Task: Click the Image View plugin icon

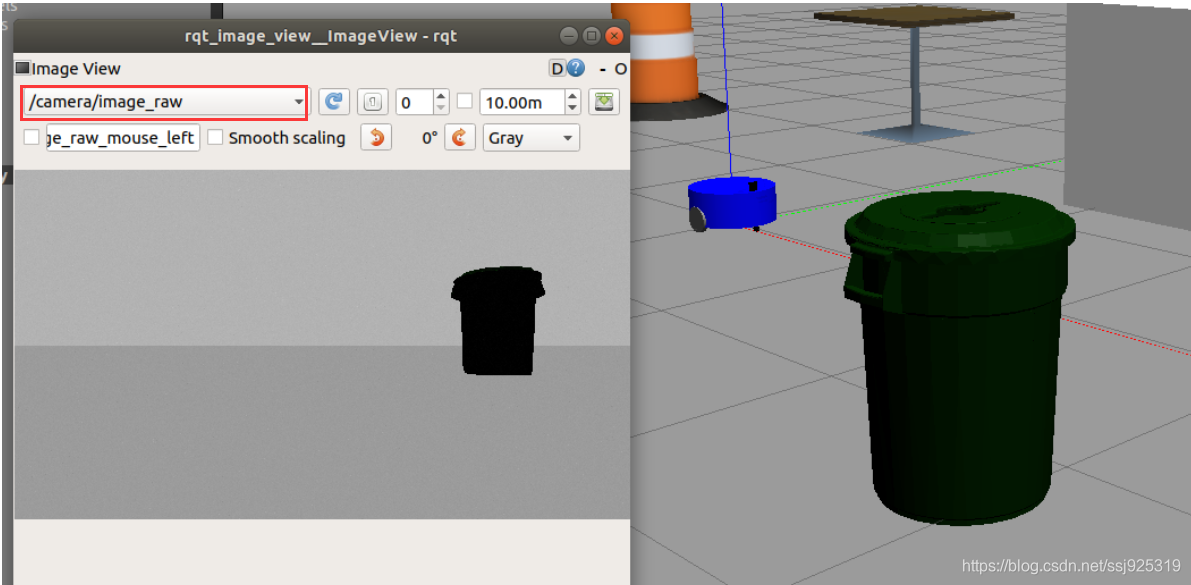Action: pyautogui.click(x=23, y=68)
